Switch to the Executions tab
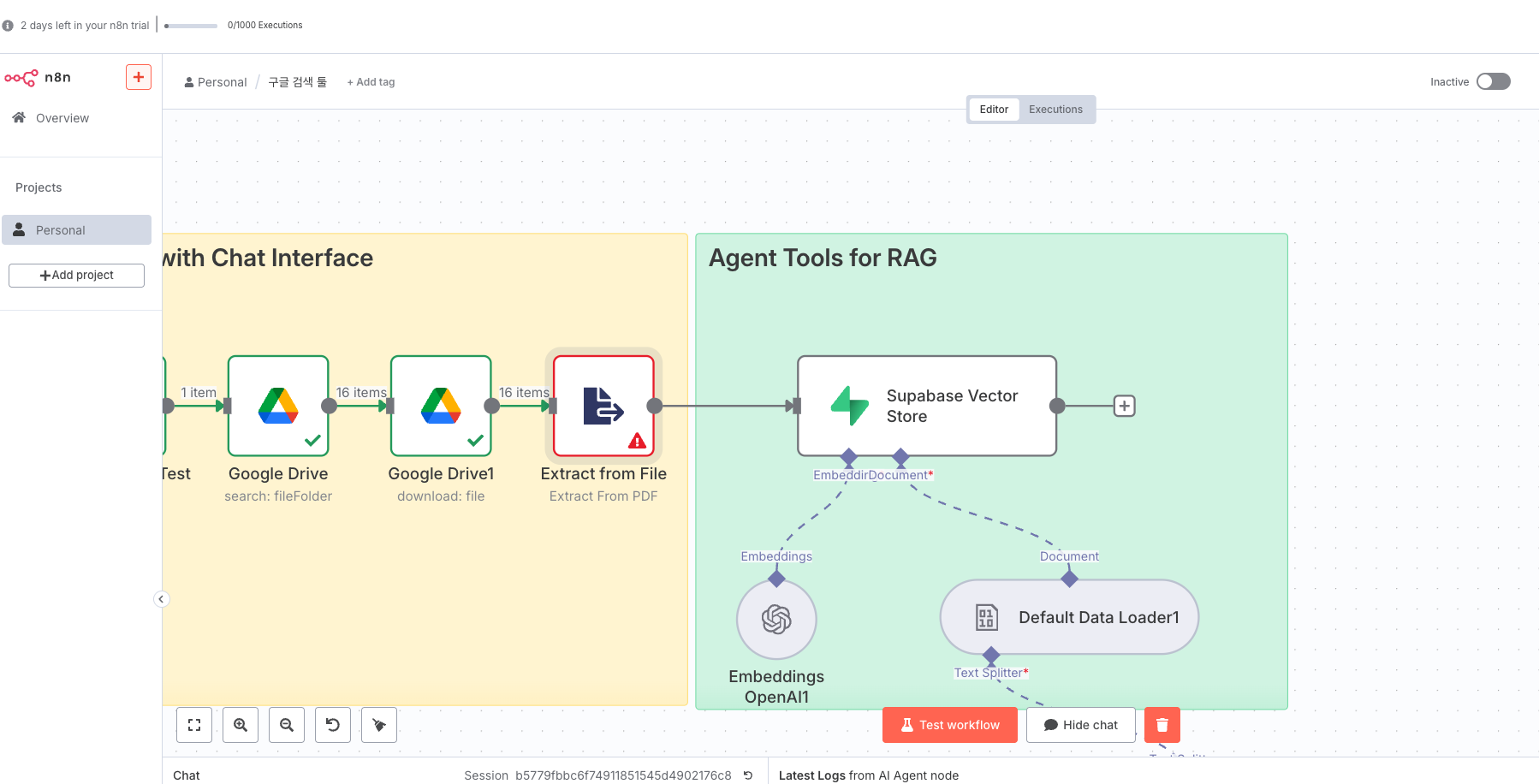1539x784 pixels. 1055,110
